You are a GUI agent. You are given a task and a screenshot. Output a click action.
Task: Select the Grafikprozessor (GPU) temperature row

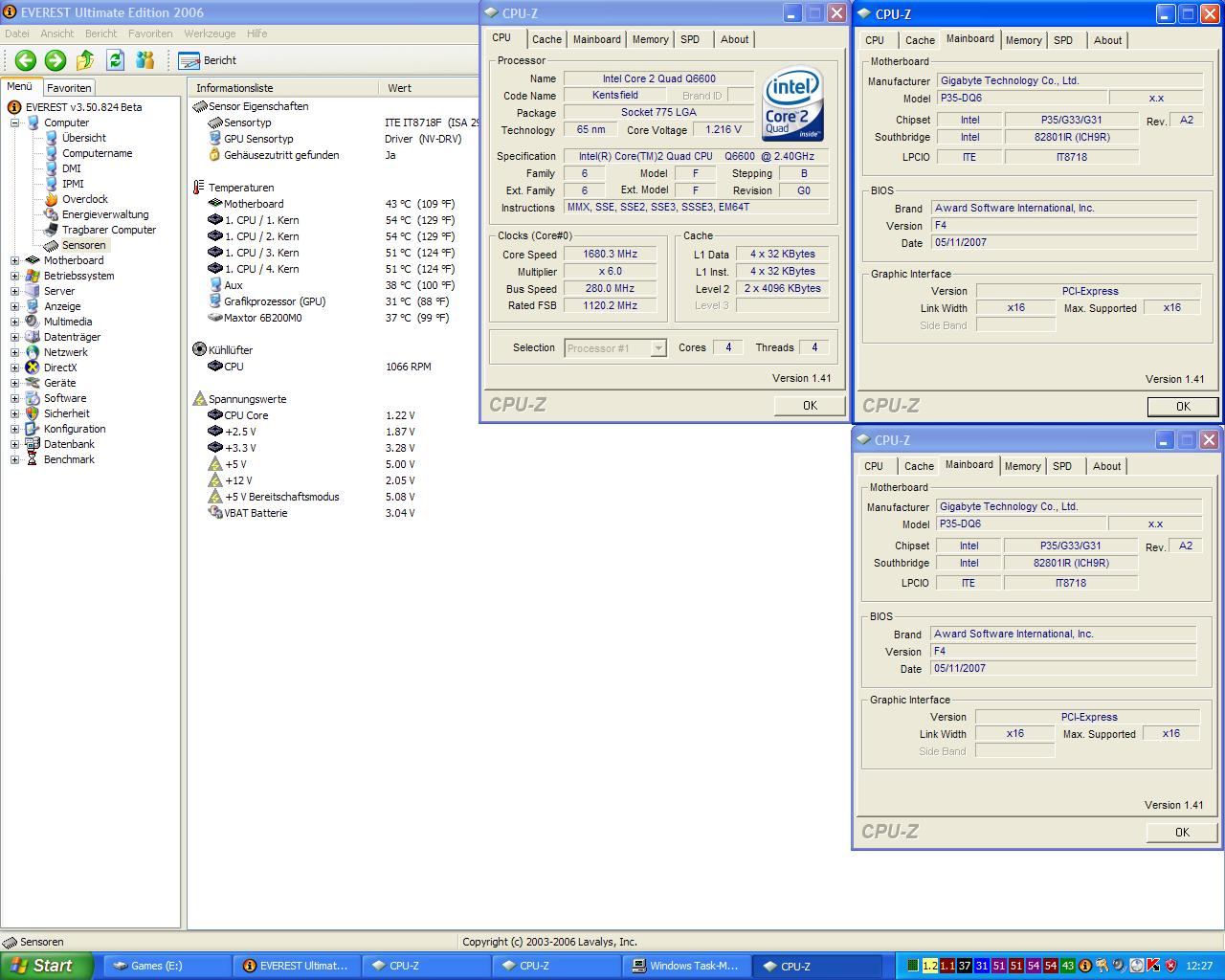(x=333, y=301)
